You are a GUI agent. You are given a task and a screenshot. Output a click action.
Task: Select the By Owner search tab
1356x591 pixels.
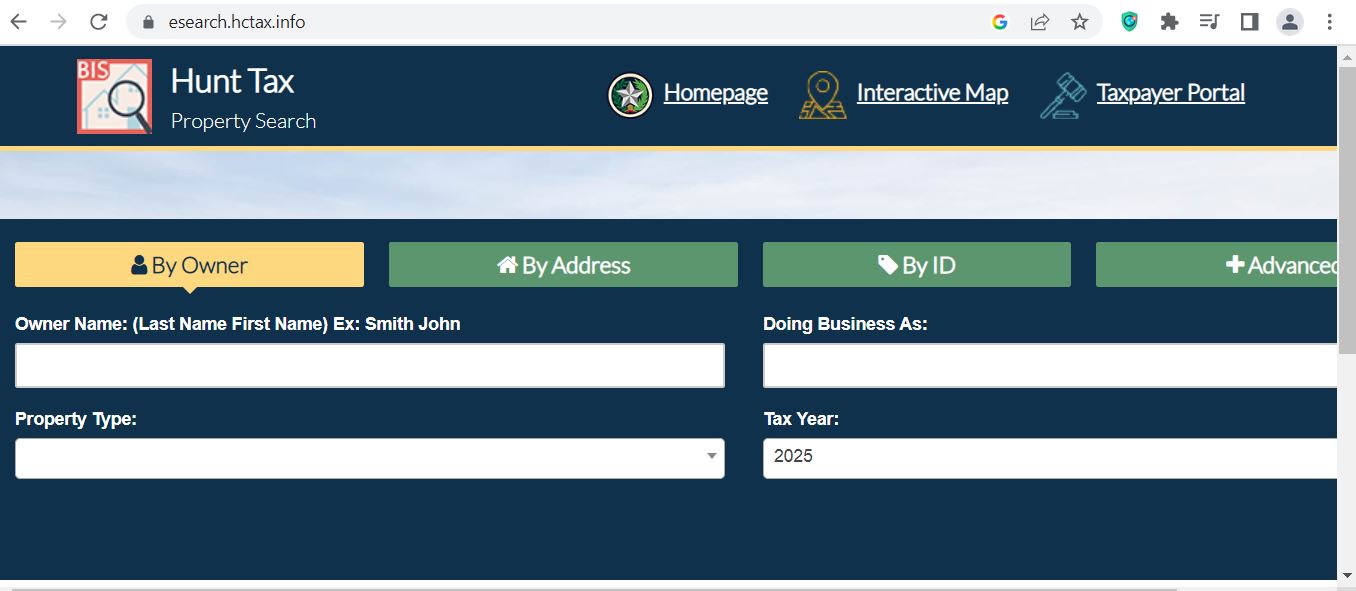189,265
